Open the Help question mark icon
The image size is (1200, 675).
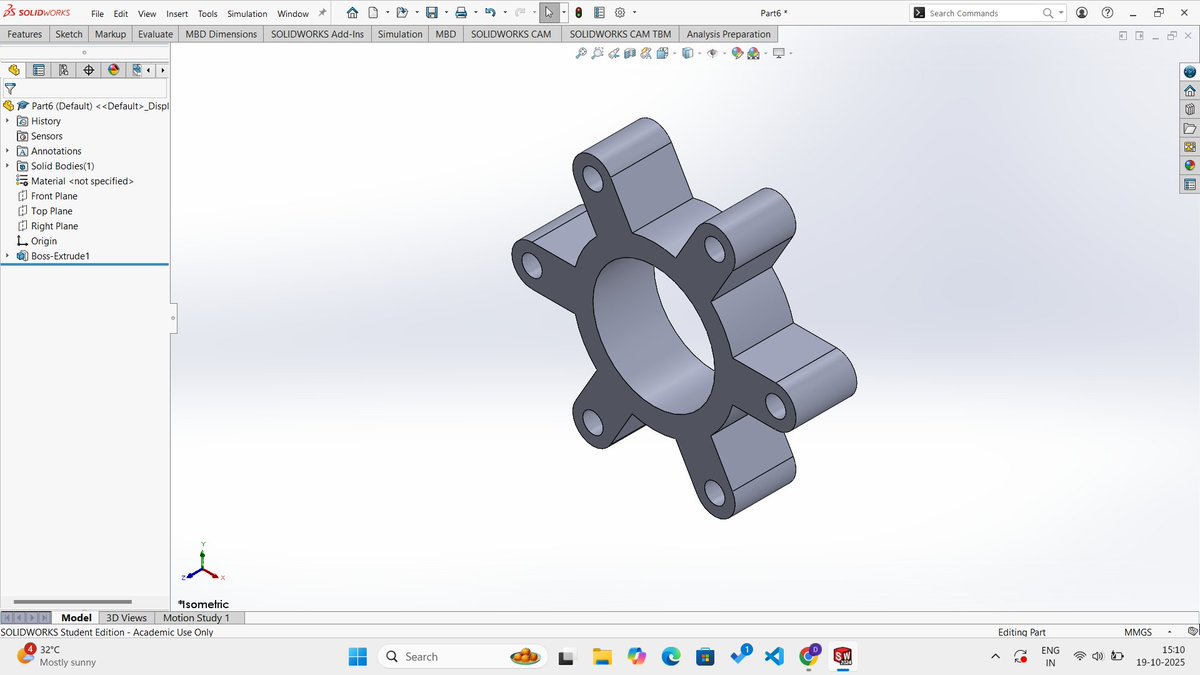(1107, 13)
